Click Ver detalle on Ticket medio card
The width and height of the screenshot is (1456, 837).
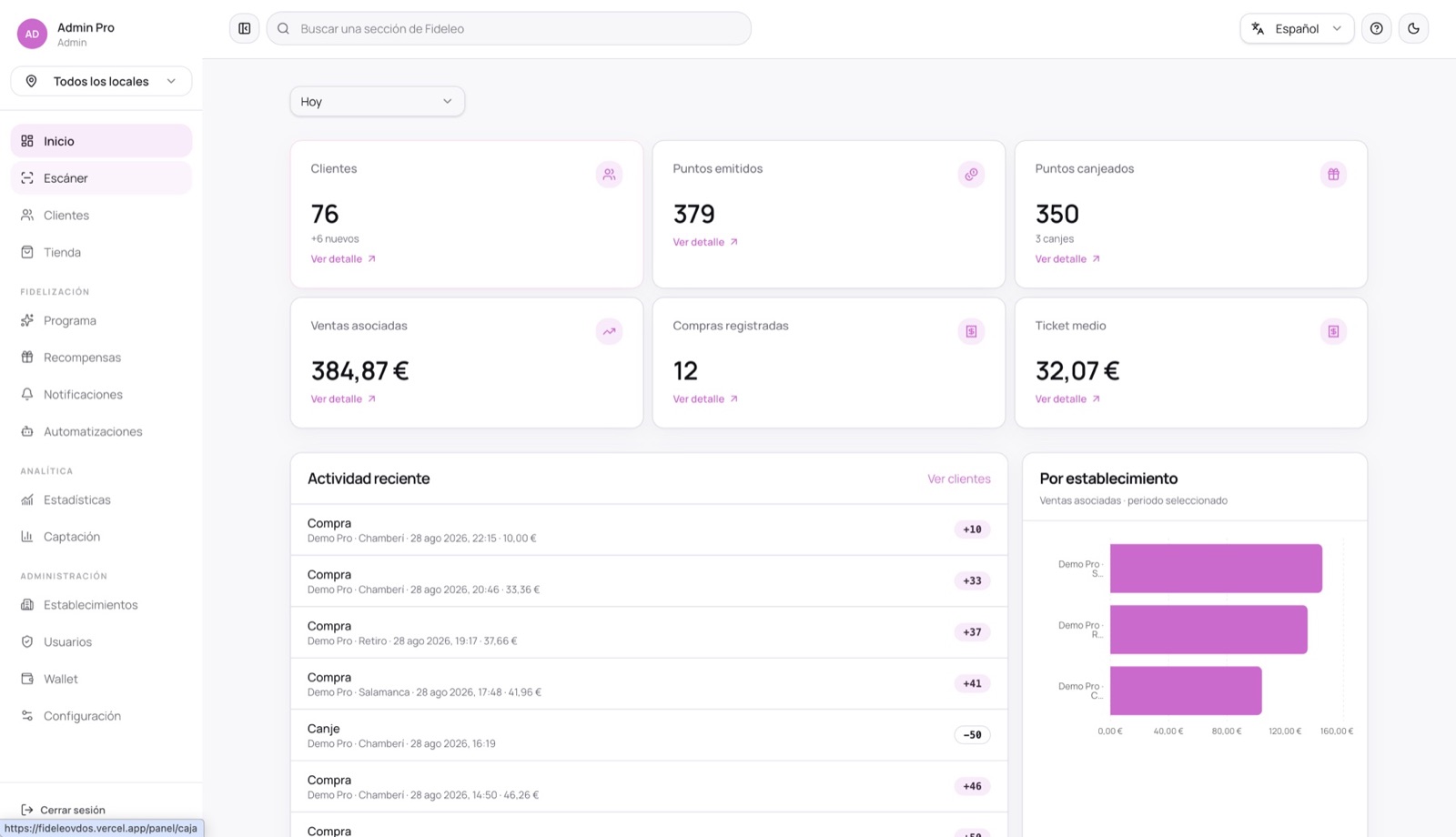coord(1067,399)
